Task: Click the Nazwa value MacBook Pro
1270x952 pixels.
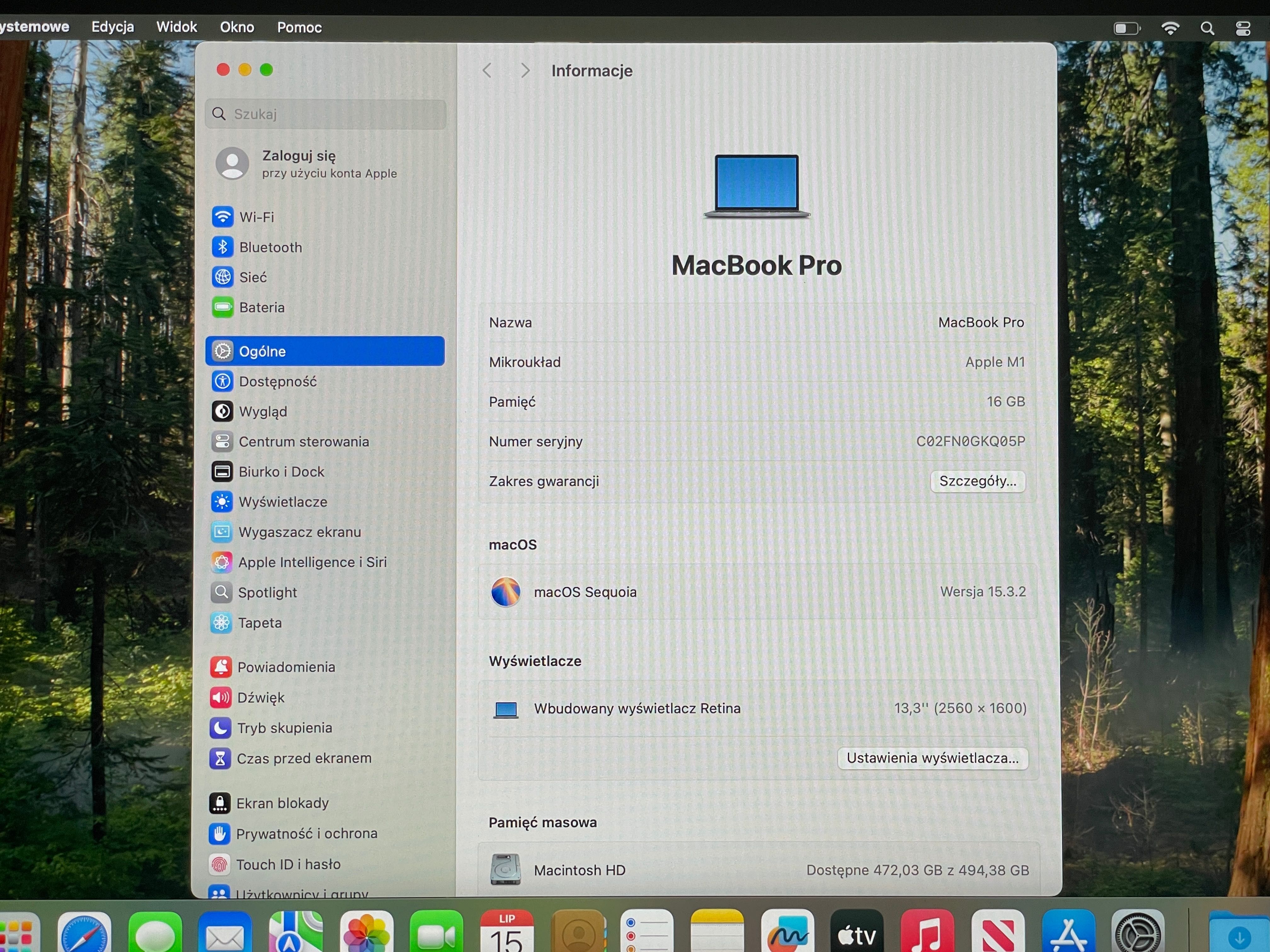Action: tap(981, 322)
